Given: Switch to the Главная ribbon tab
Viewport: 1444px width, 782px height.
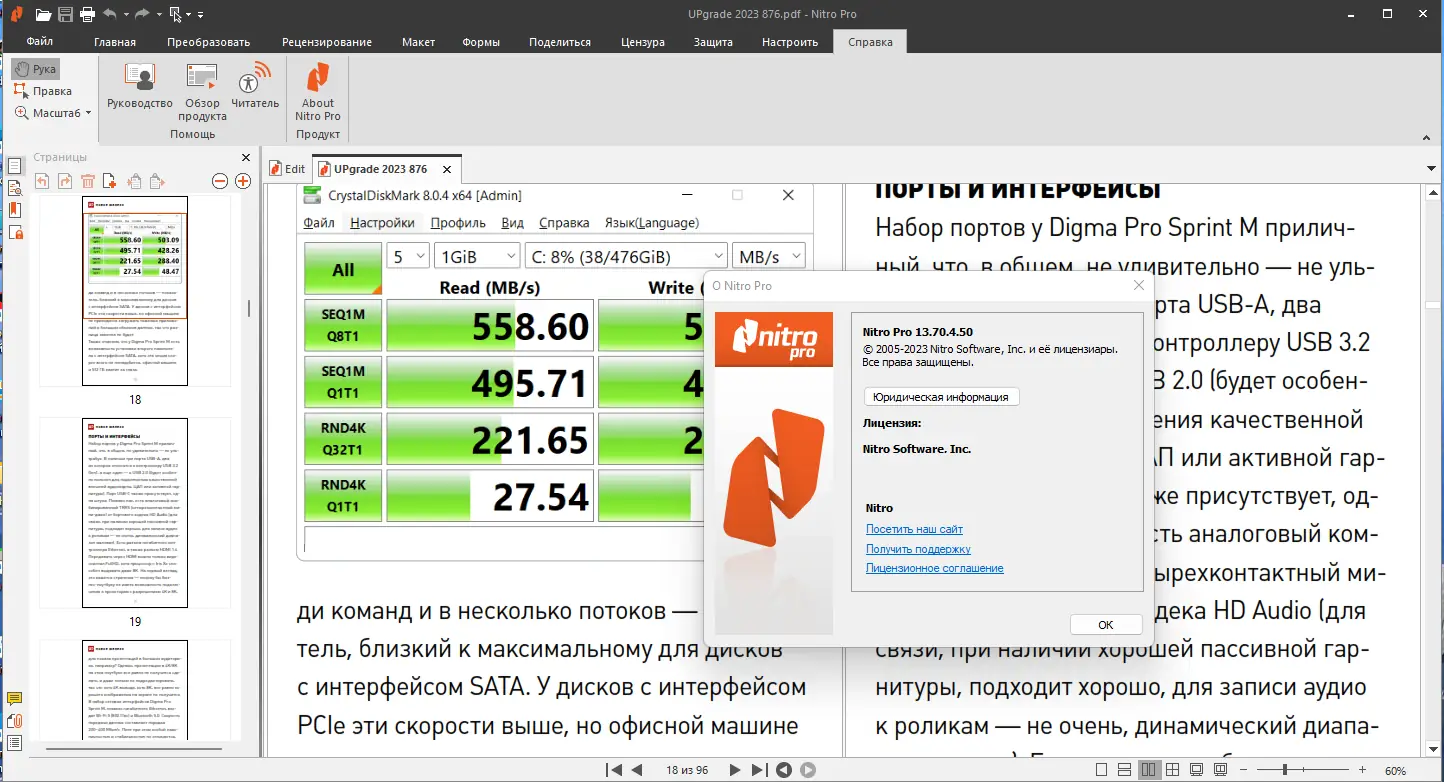Looking at the screenshot, I should (x=115, y=42).
